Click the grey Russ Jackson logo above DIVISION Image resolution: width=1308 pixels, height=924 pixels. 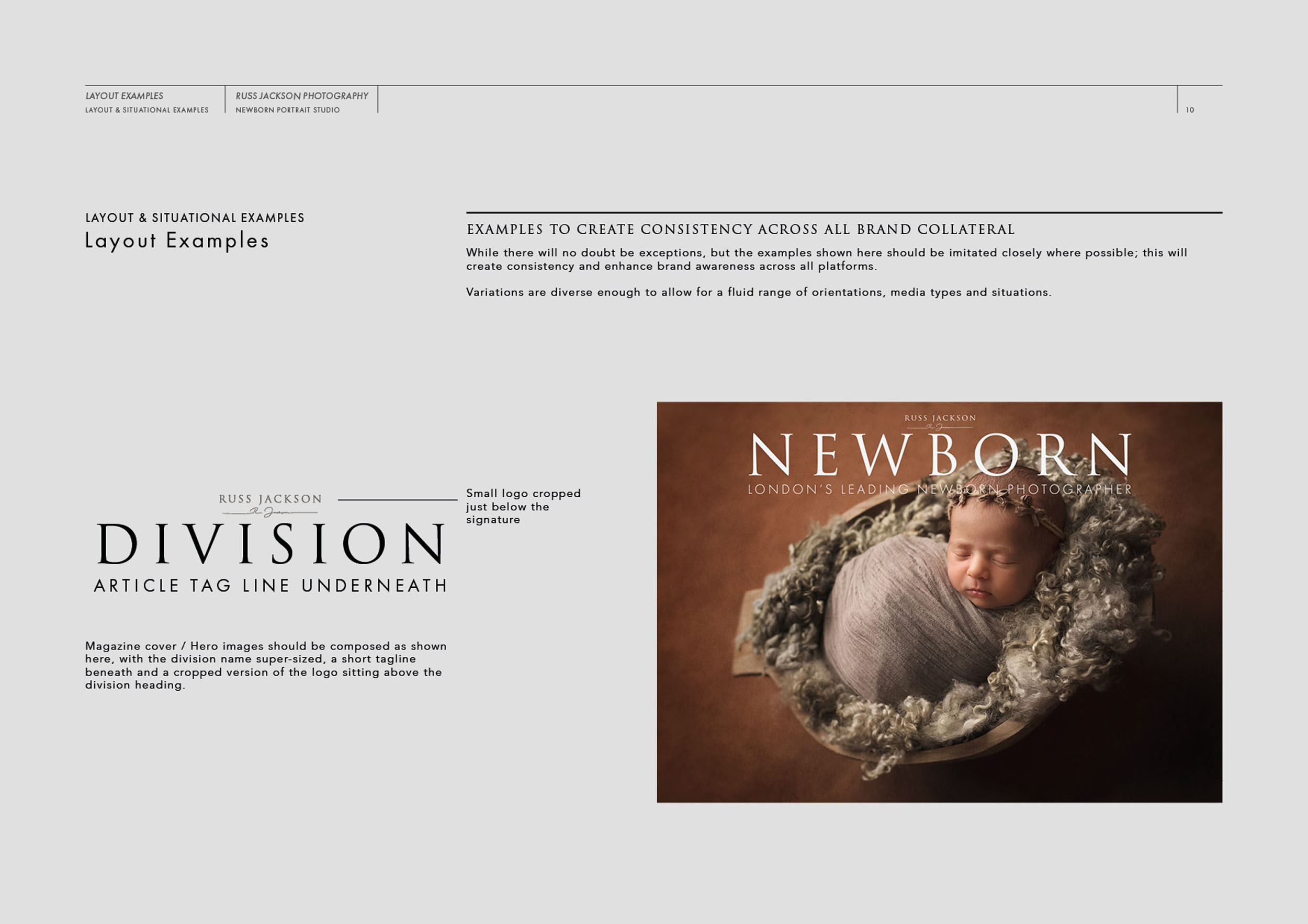(270, 505)
